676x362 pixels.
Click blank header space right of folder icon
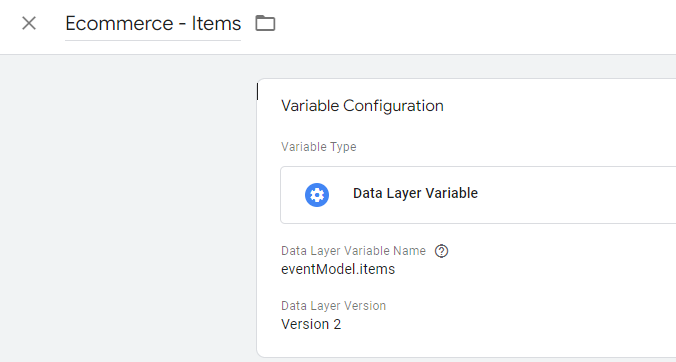coord(474,26)
